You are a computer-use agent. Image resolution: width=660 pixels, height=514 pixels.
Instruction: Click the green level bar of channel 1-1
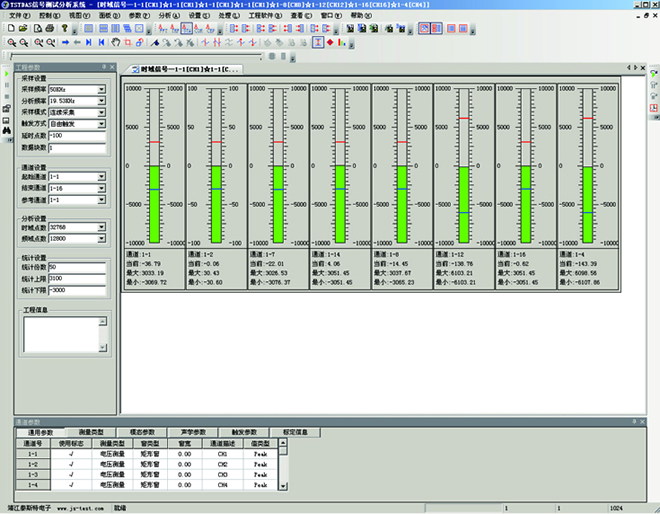[154, 205]
